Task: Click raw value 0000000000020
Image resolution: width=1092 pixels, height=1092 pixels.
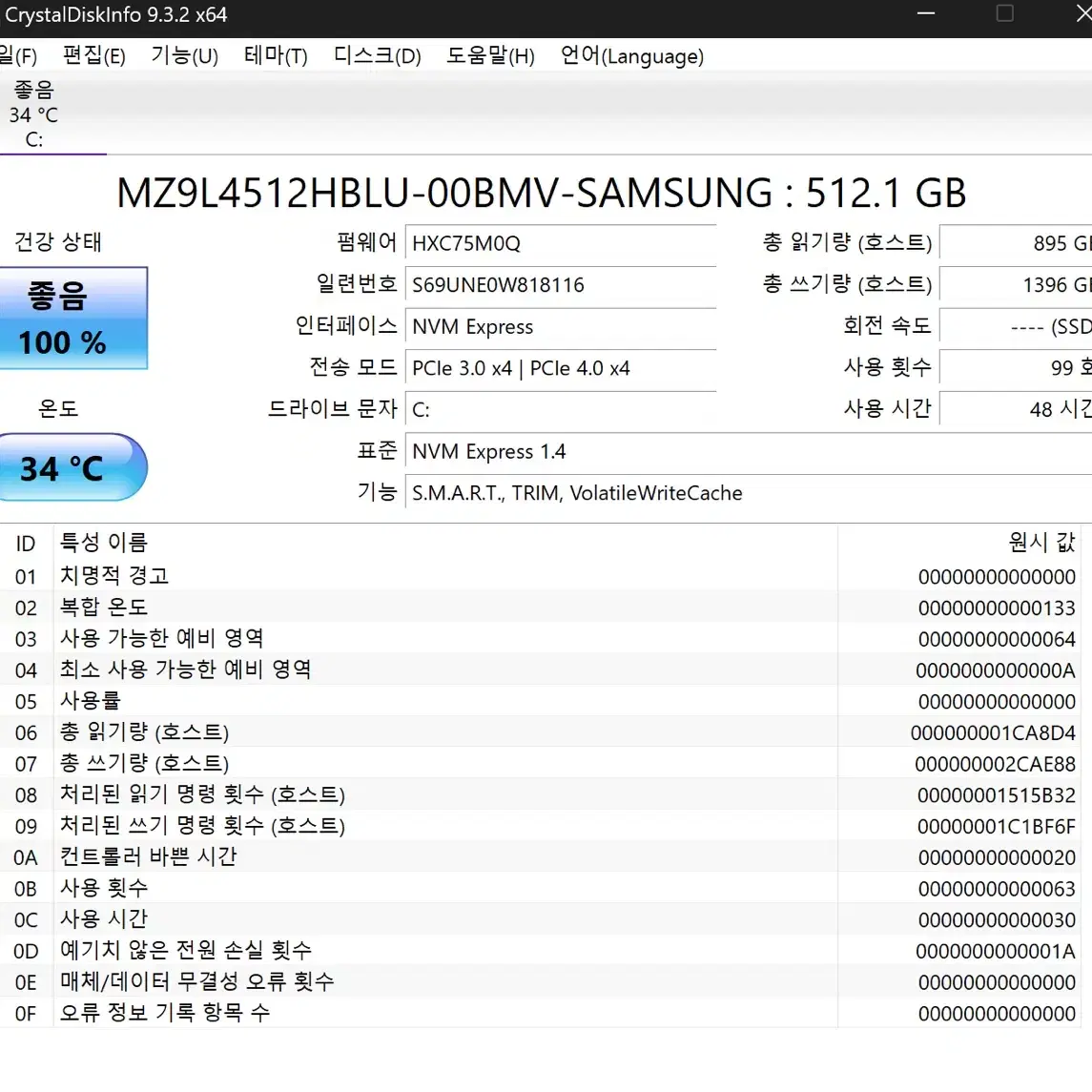Action: click(x=997, y=857)
